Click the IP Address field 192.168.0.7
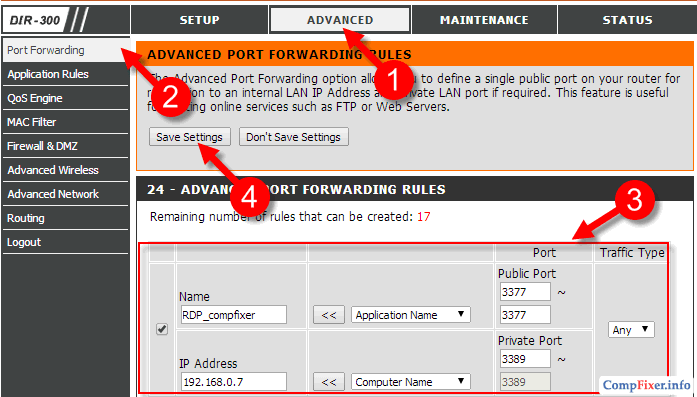Viewport: 697px width, 397px height. [x=233, y=381]
